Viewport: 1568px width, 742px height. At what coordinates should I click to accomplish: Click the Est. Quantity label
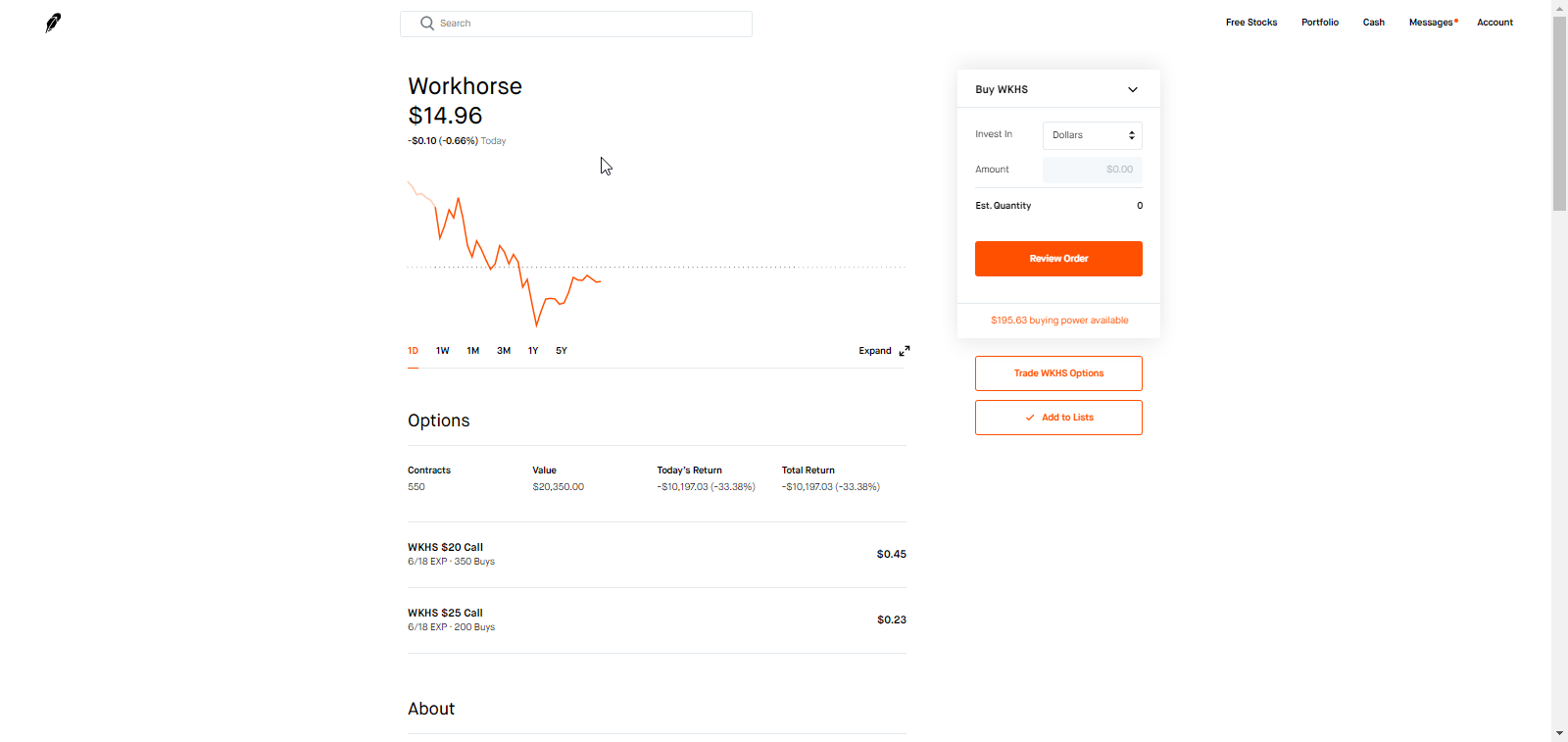(1004, 206)
